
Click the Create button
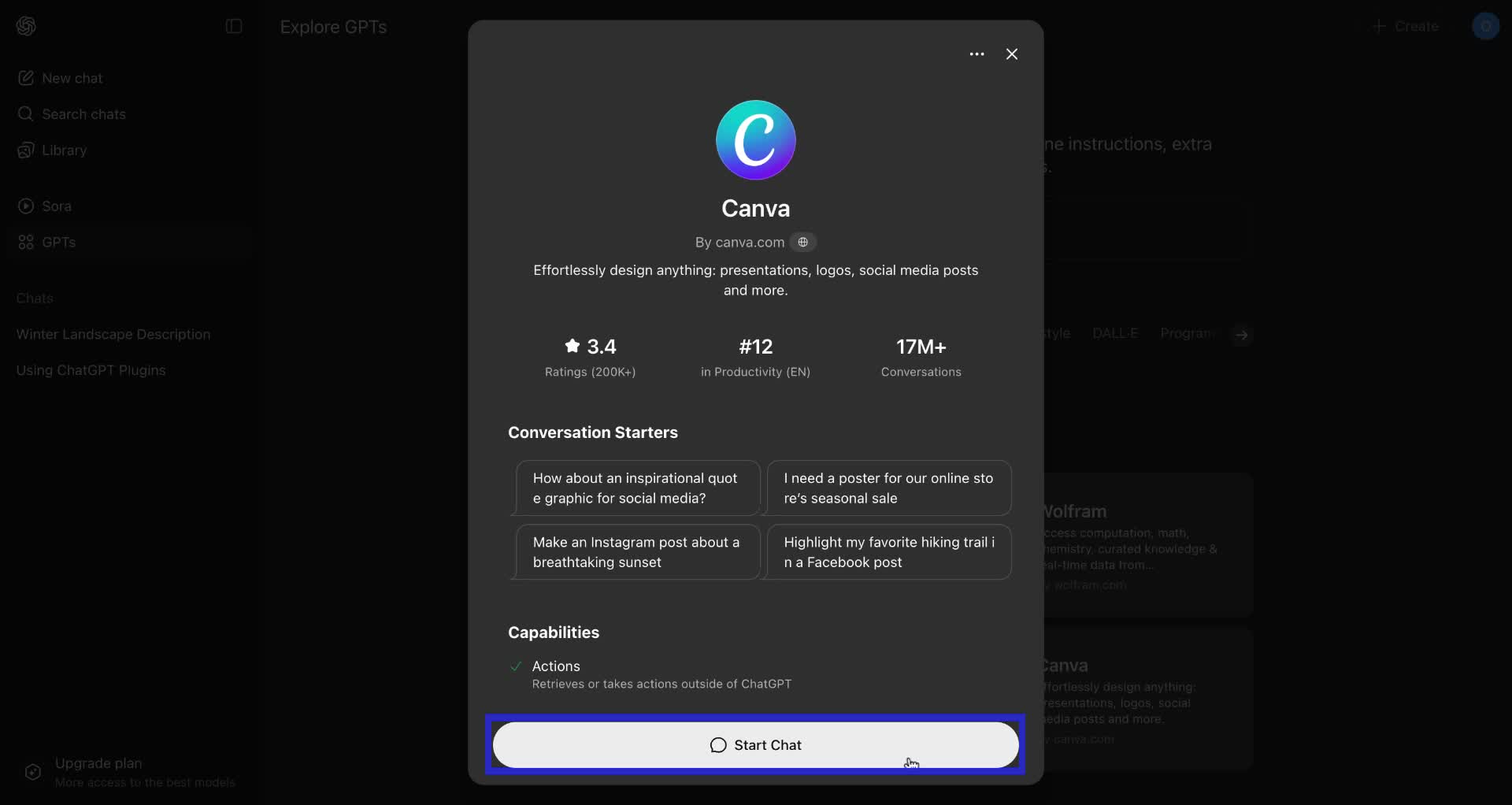click(x=1406, y=26)
